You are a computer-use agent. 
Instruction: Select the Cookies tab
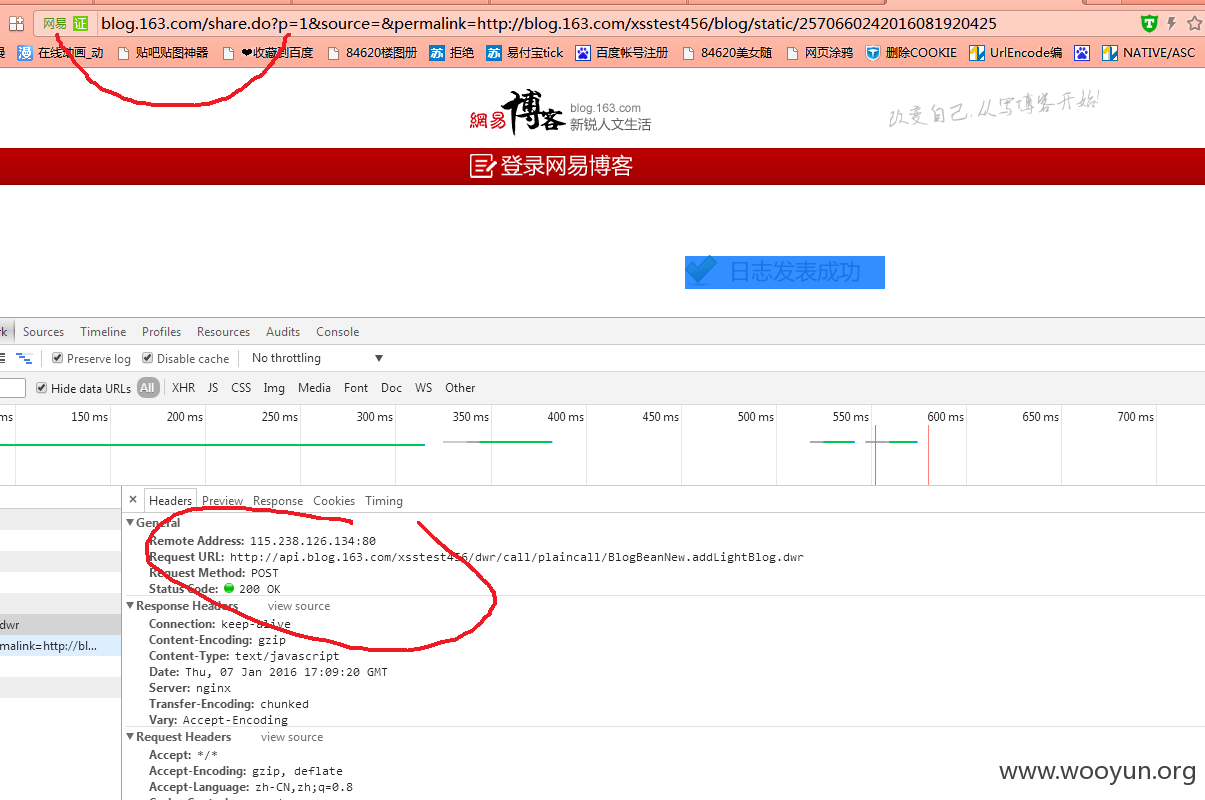point(334,501)
